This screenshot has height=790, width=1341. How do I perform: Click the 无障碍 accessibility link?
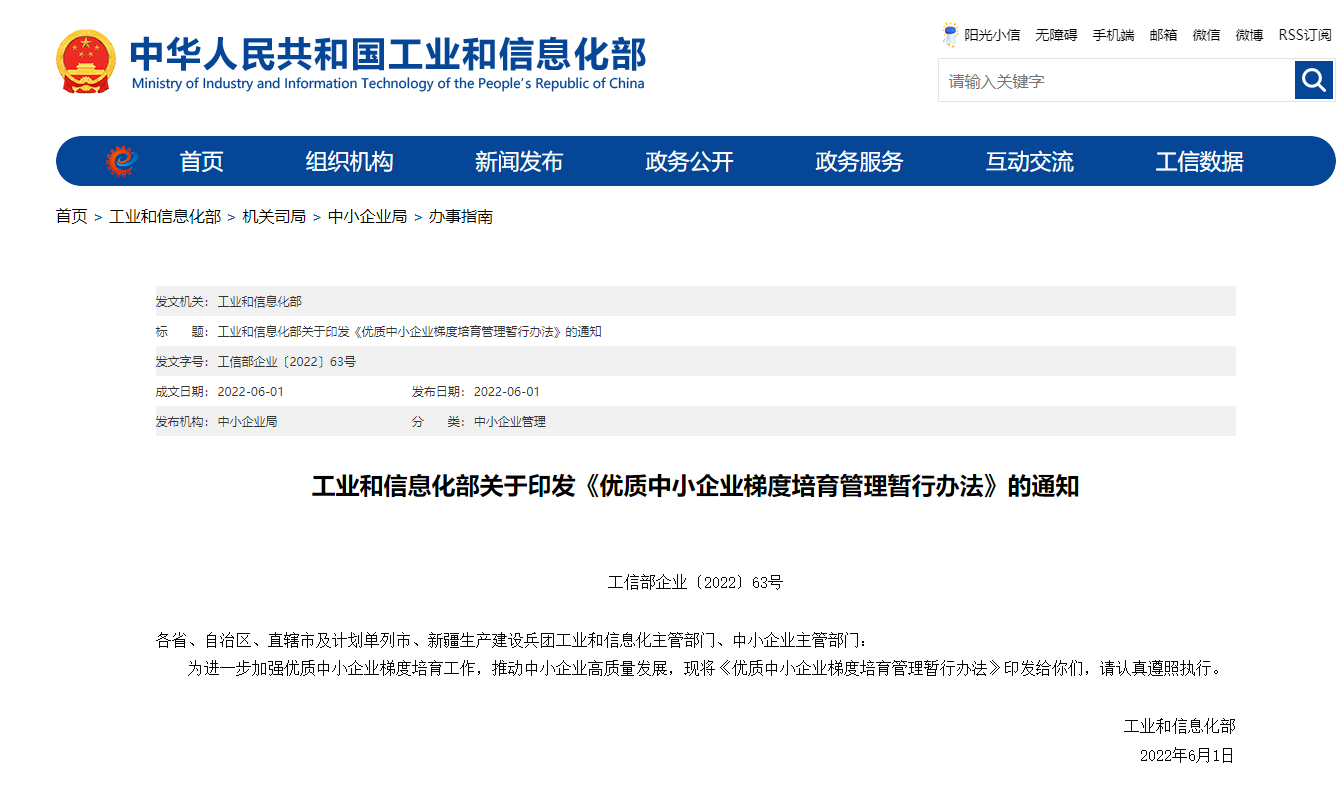pos(1056,35)
